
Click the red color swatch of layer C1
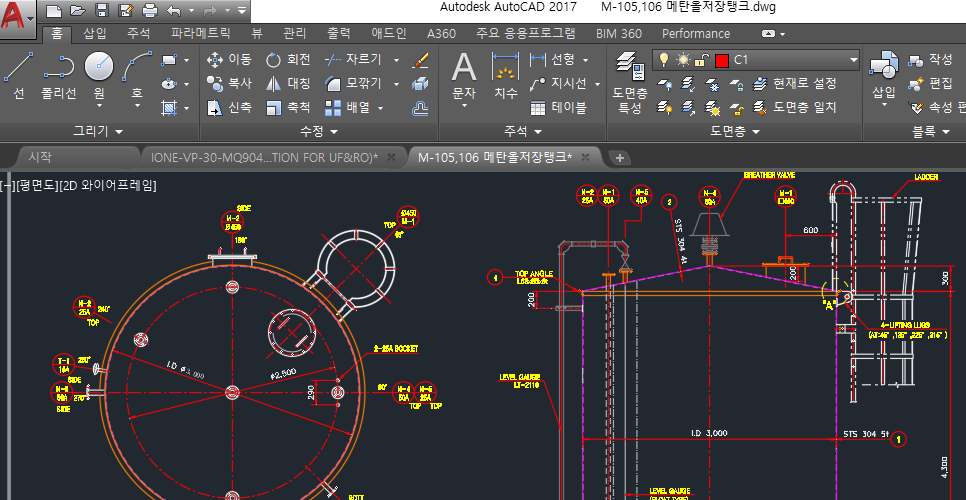click(721, 60)
